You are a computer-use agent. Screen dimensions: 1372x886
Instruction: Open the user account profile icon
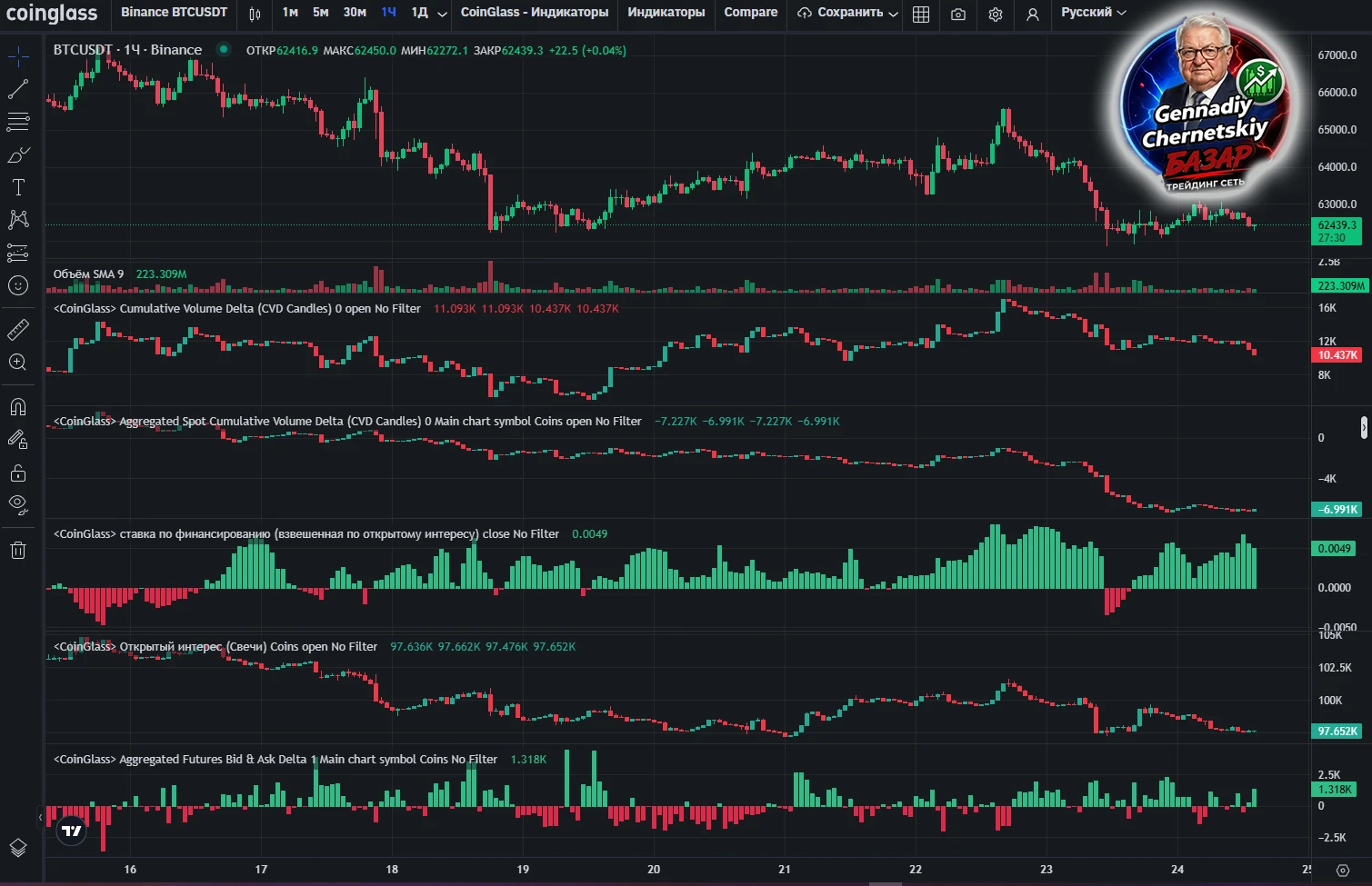1033,14
